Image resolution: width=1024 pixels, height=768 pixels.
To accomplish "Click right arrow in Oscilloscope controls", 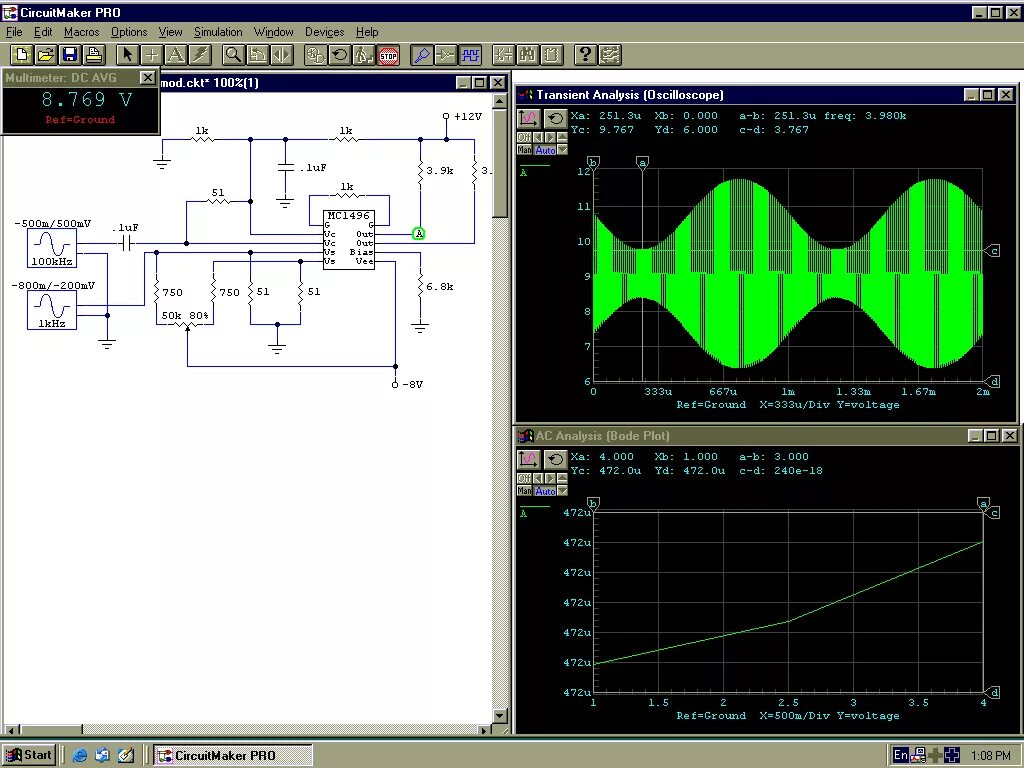I will pyautogui.click(x=550, y=137).
